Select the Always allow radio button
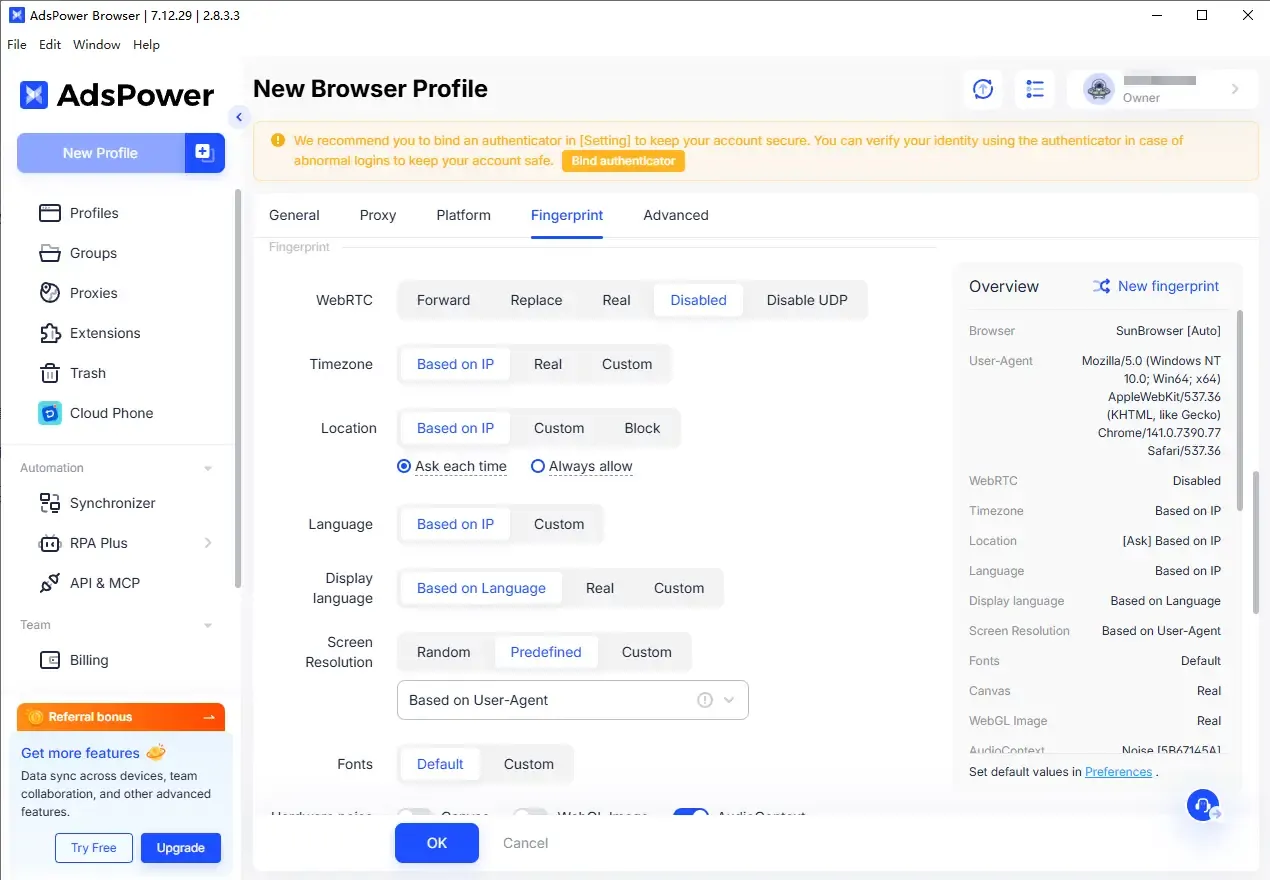Image resolution: width=1270 pixels, height=880 pixels. tap(538, 466)
